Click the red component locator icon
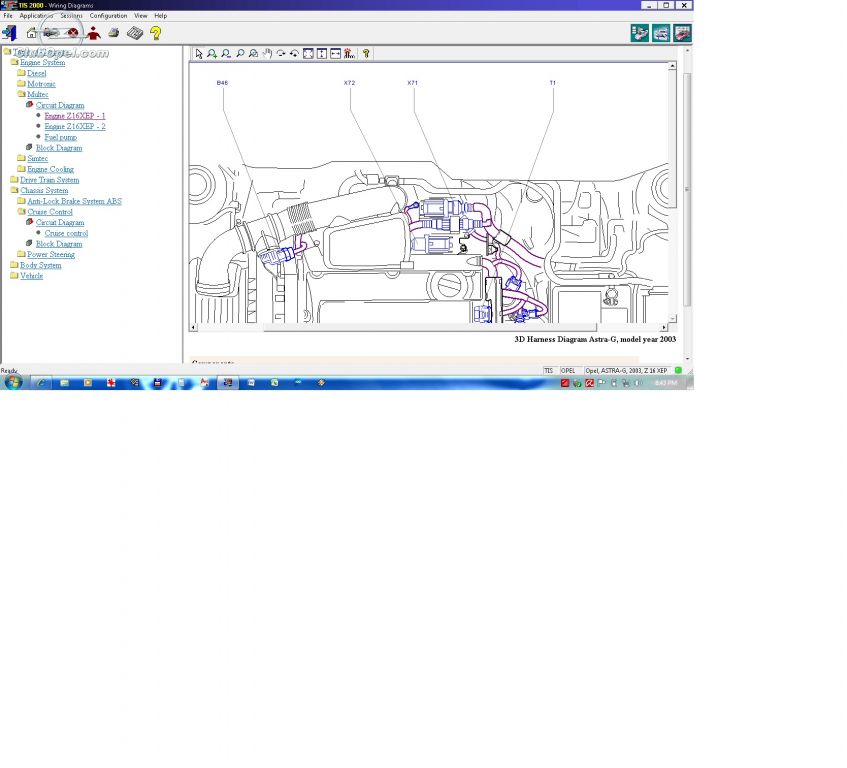This screenshot has height=768, width=847. tap(349, 53)
